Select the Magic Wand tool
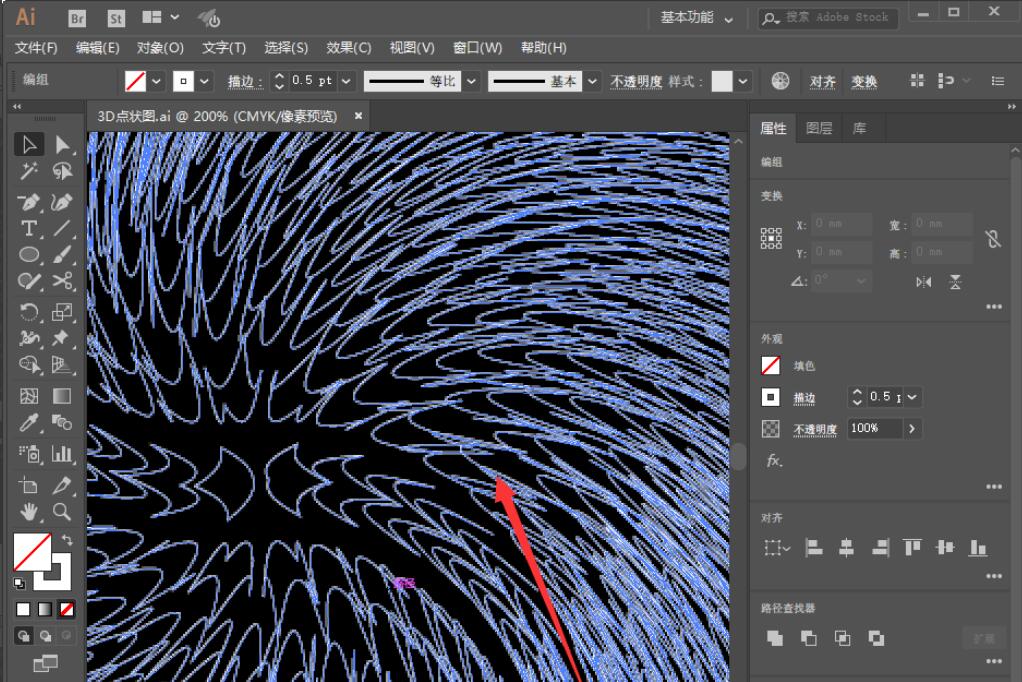 [x=29, y=171]
